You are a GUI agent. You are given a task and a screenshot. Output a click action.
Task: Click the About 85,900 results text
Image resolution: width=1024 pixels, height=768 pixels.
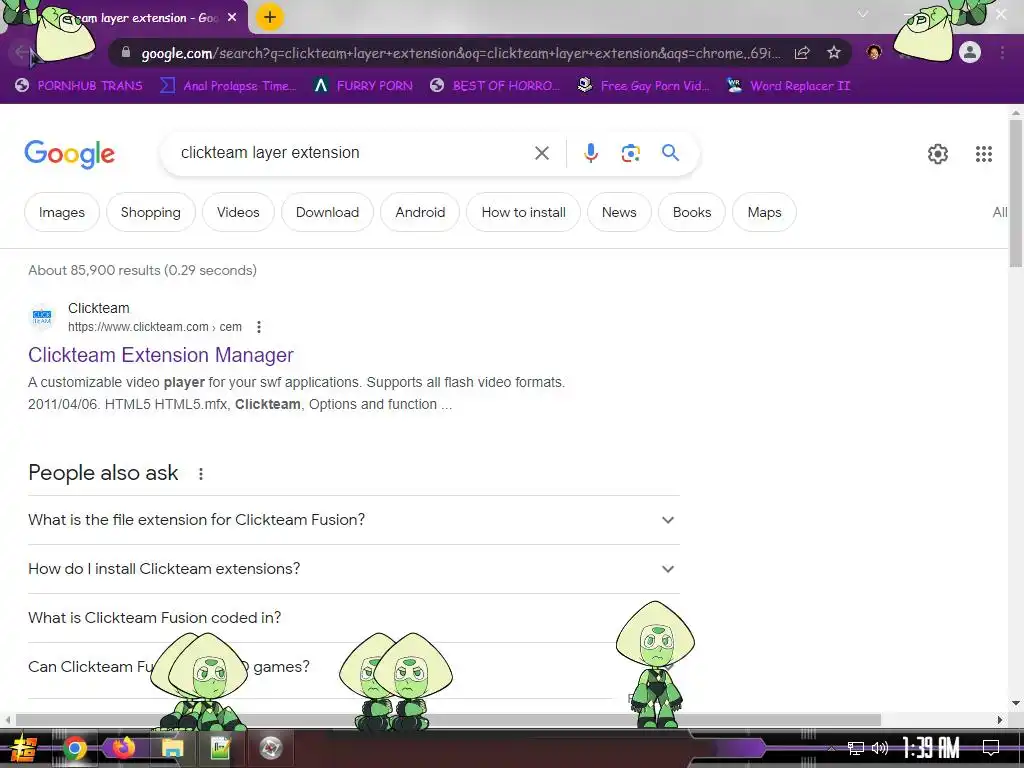pos(142,270)
